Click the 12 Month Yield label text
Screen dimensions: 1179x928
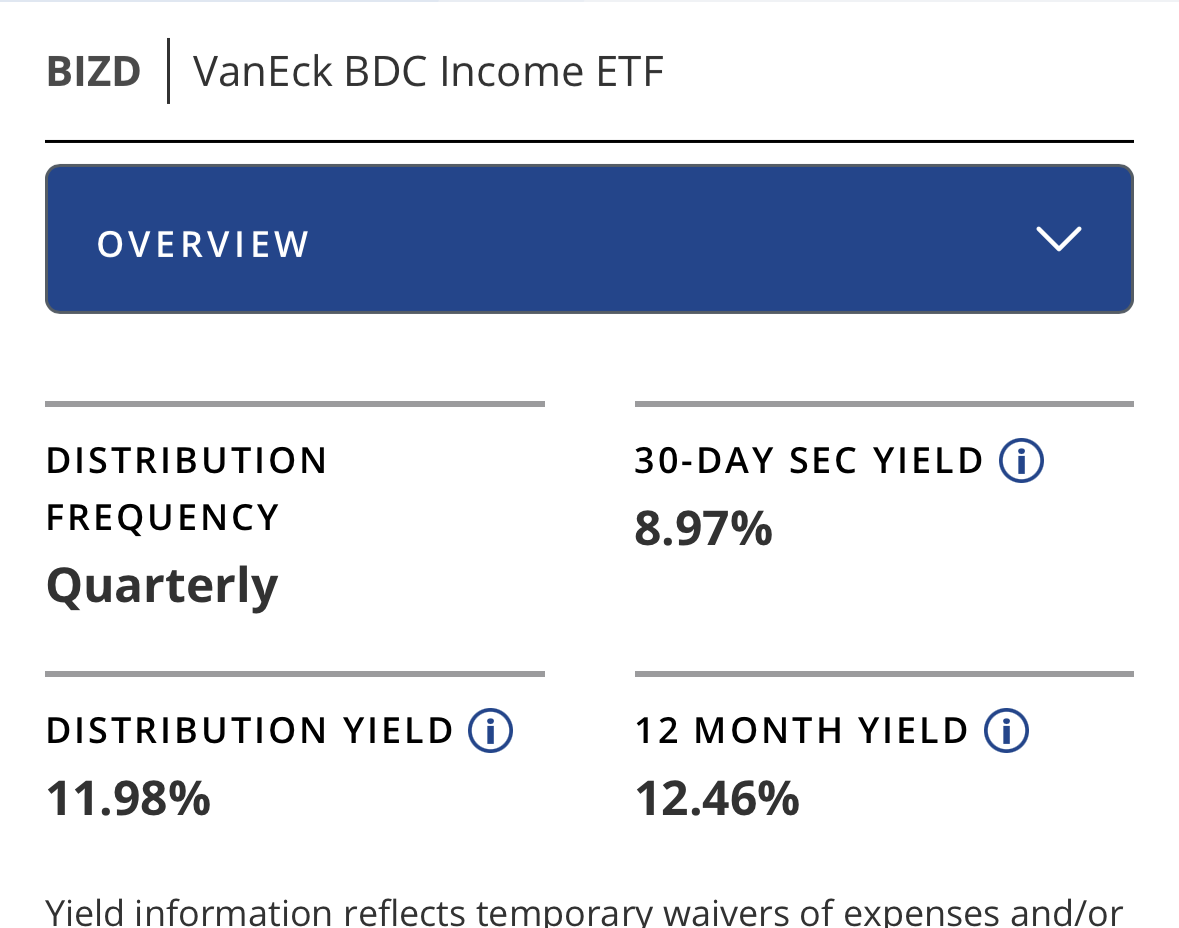coord(802,731)
